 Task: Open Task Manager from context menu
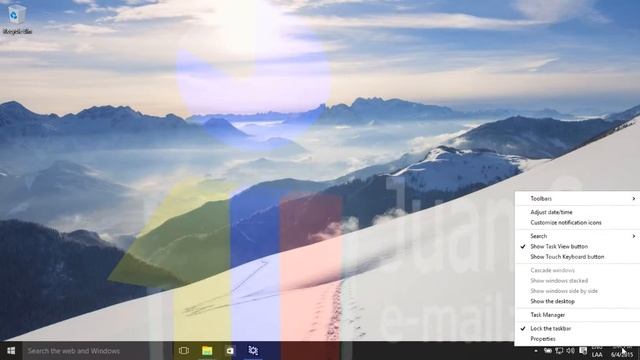(x=577, y=315)
